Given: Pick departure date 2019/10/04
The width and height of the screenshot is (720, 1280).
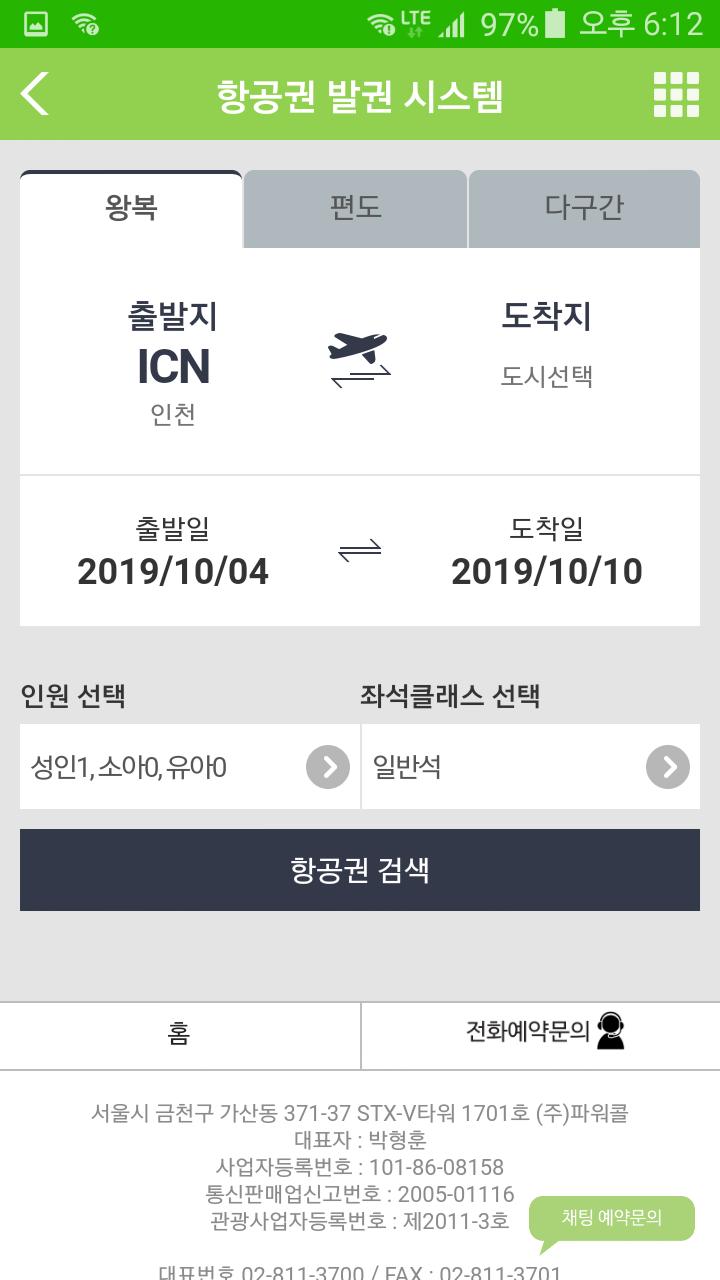Looking at the screenshot, I should tap(173, 553).
